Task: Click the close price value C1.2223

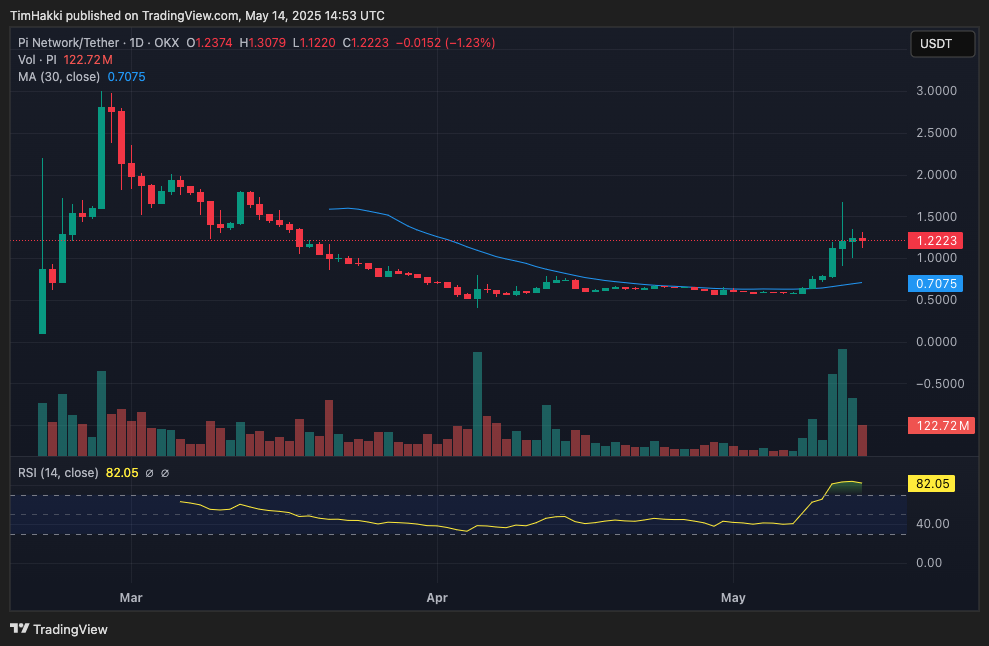Action: coord(366,43)
